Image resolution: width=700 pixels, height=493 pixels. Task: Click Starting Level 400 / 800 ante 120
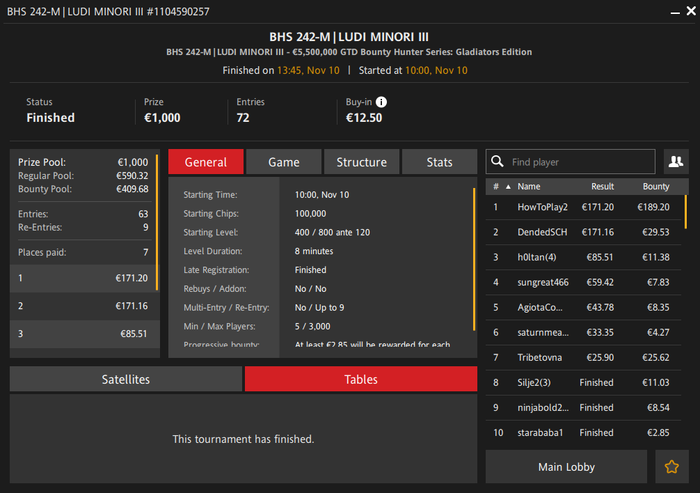(332, 232)
